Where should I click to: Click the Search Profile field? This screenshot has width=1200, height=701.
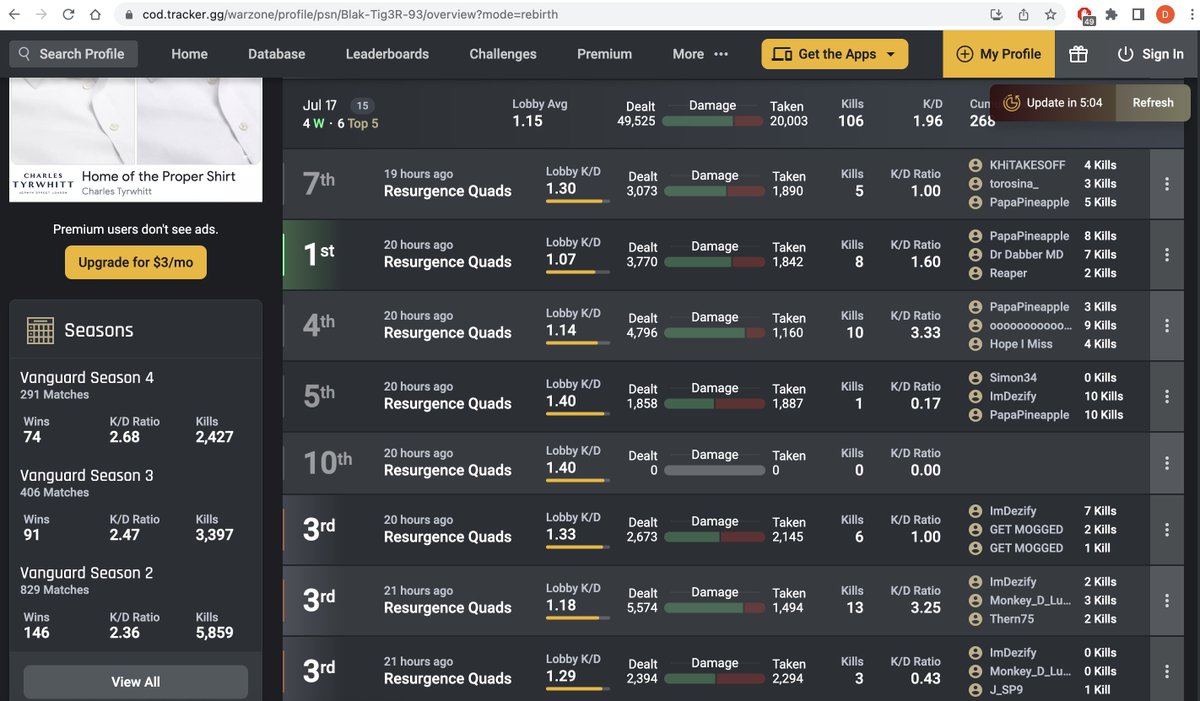pos(74,54)
